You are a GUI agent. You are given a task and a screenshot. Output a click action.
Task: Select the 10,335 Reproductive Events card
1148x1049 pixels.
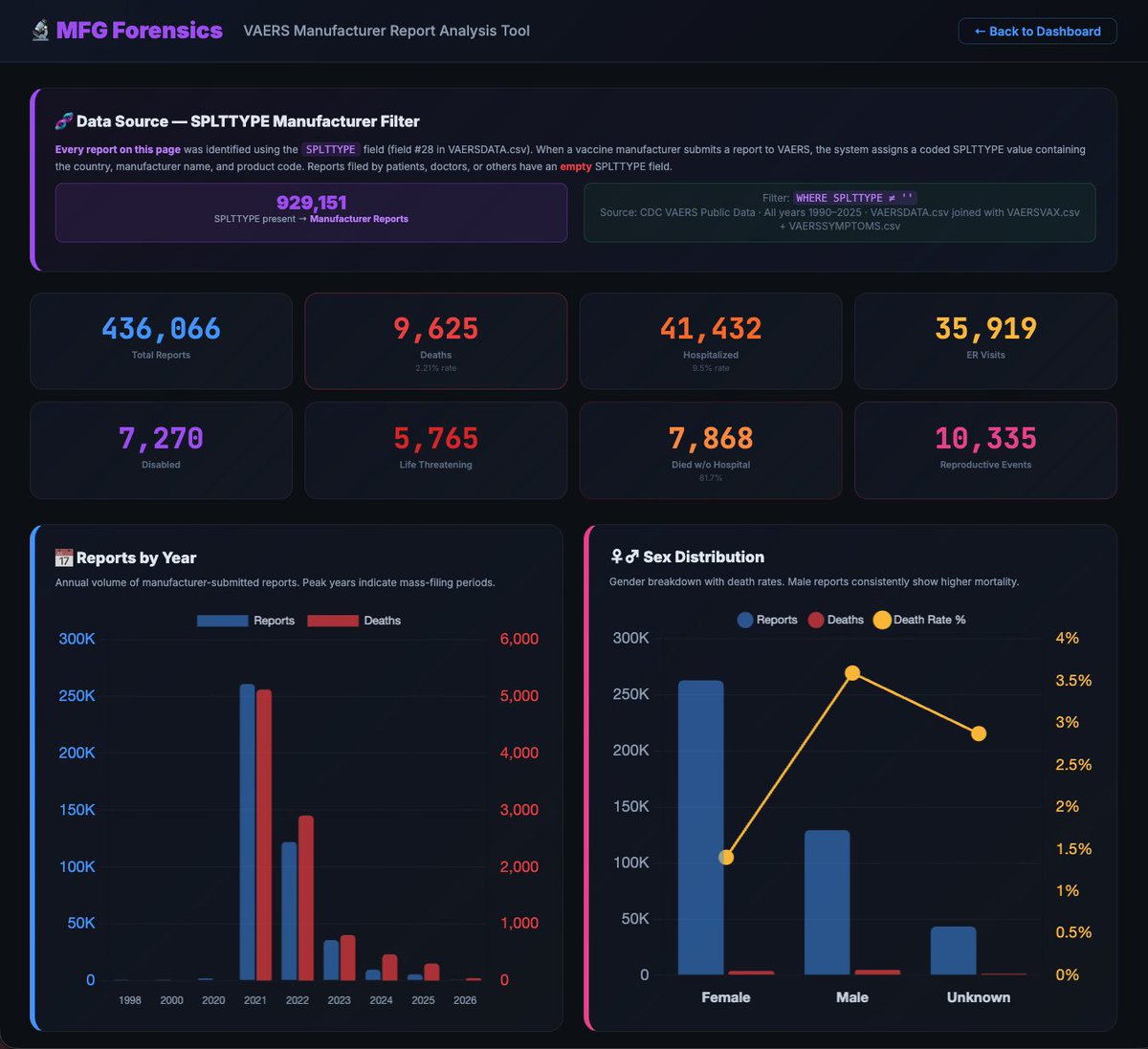pos(985,450)
